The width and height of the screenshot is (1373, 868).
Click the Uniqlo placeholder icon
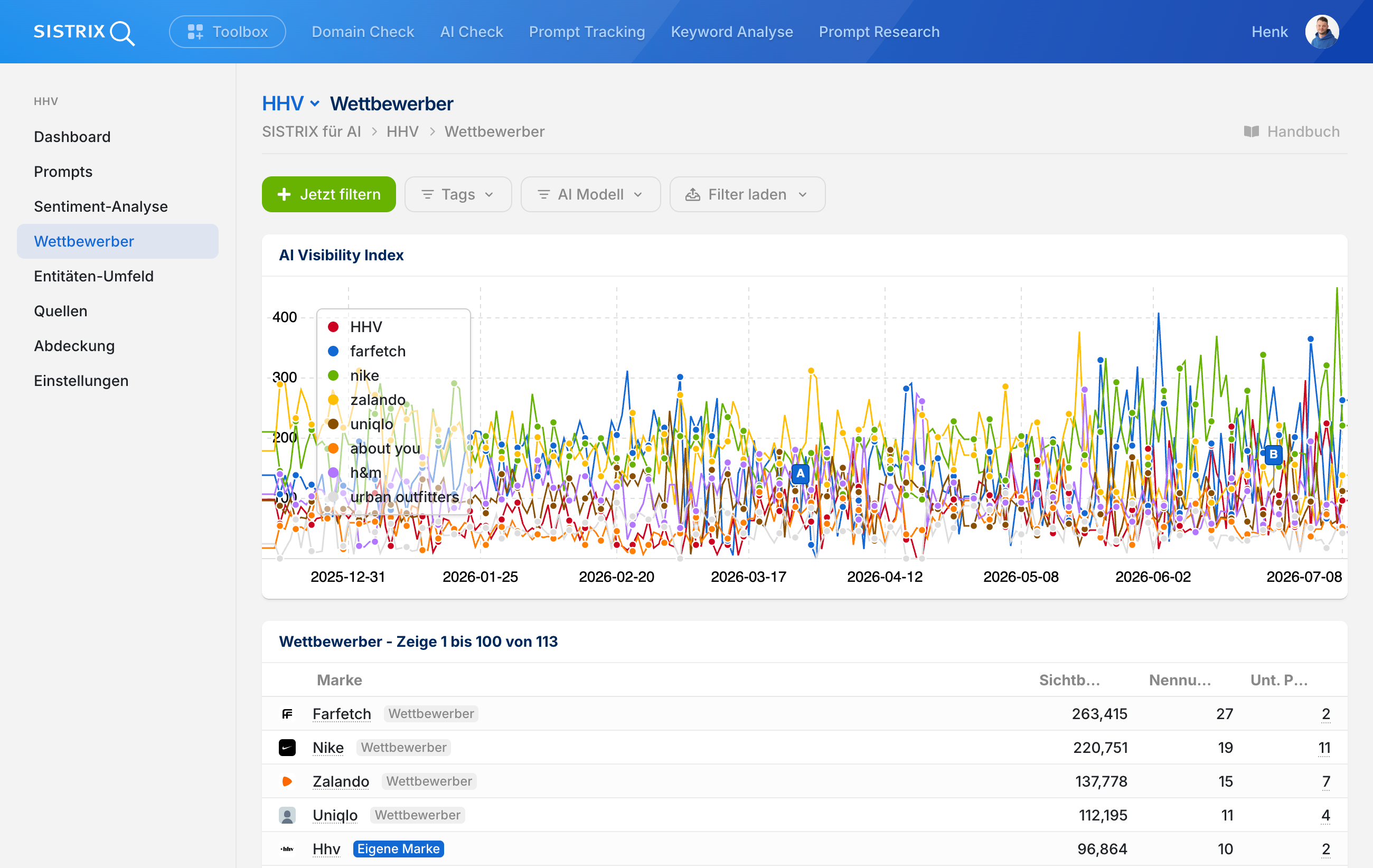click(x=287, y=815)
